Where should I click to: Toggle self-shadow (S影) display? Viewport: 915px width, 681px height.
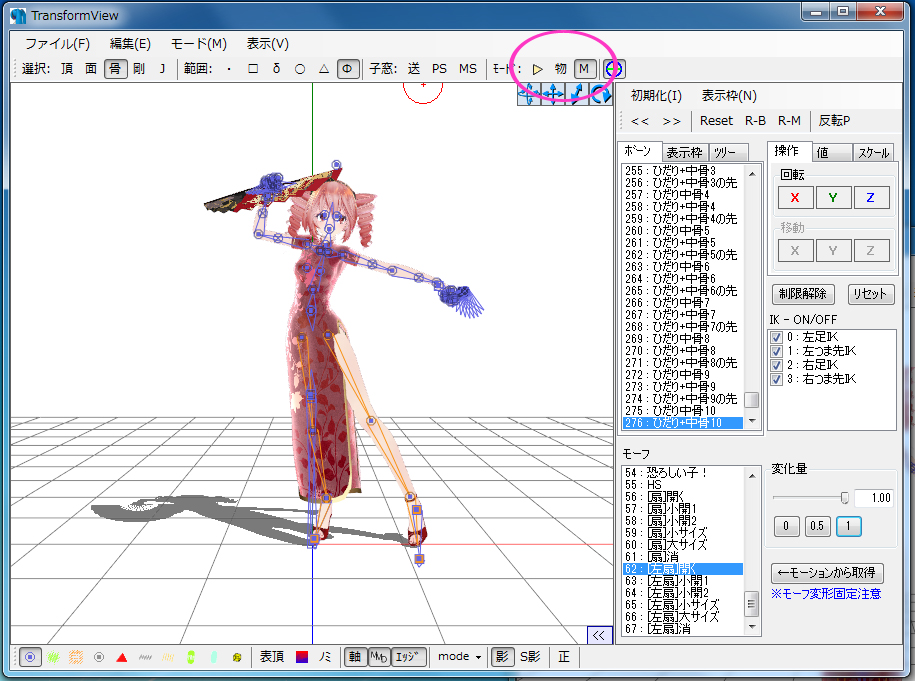point(530,657)
